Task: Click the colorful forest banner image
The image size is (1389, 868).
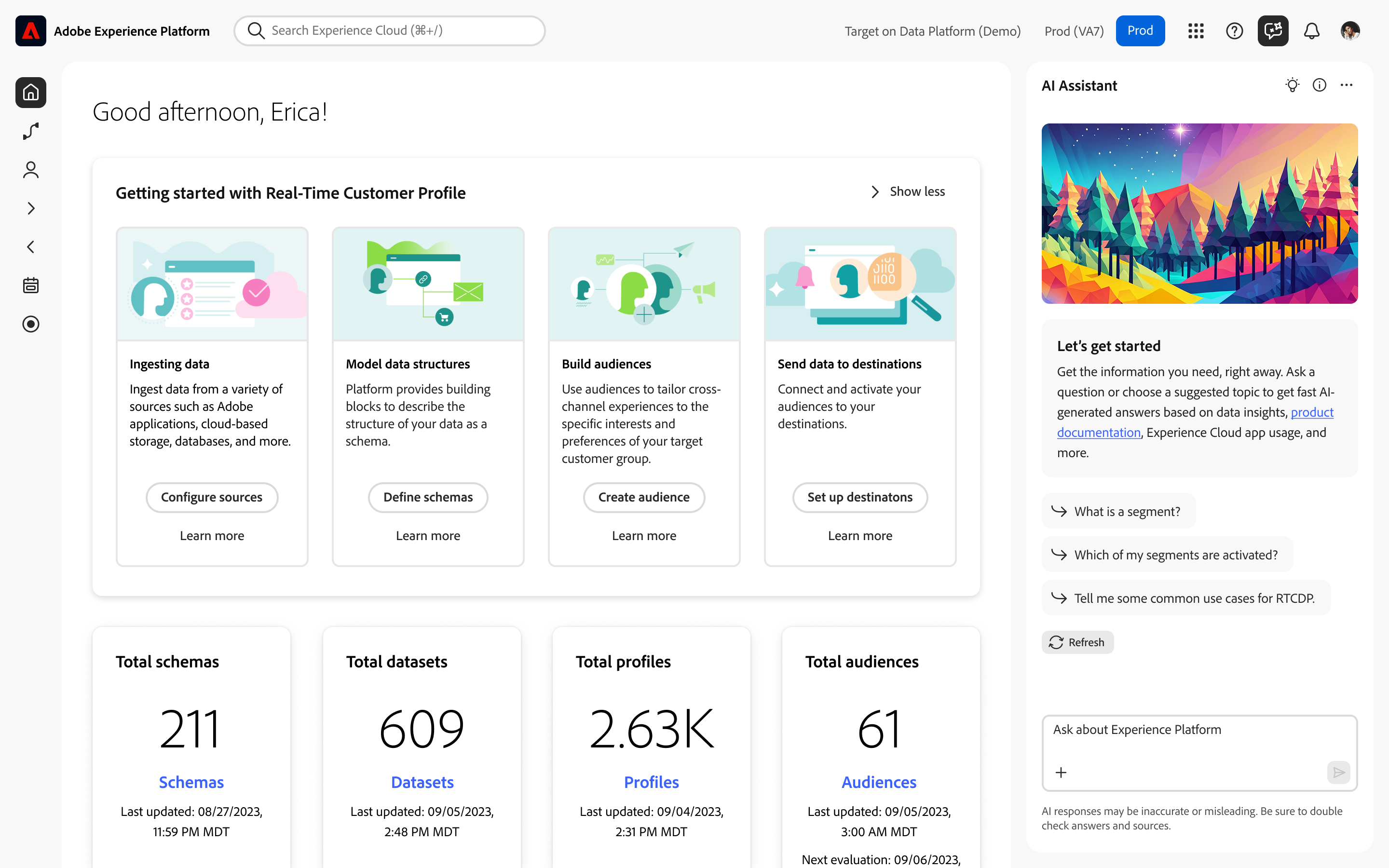Action: tap(1199, 214)
